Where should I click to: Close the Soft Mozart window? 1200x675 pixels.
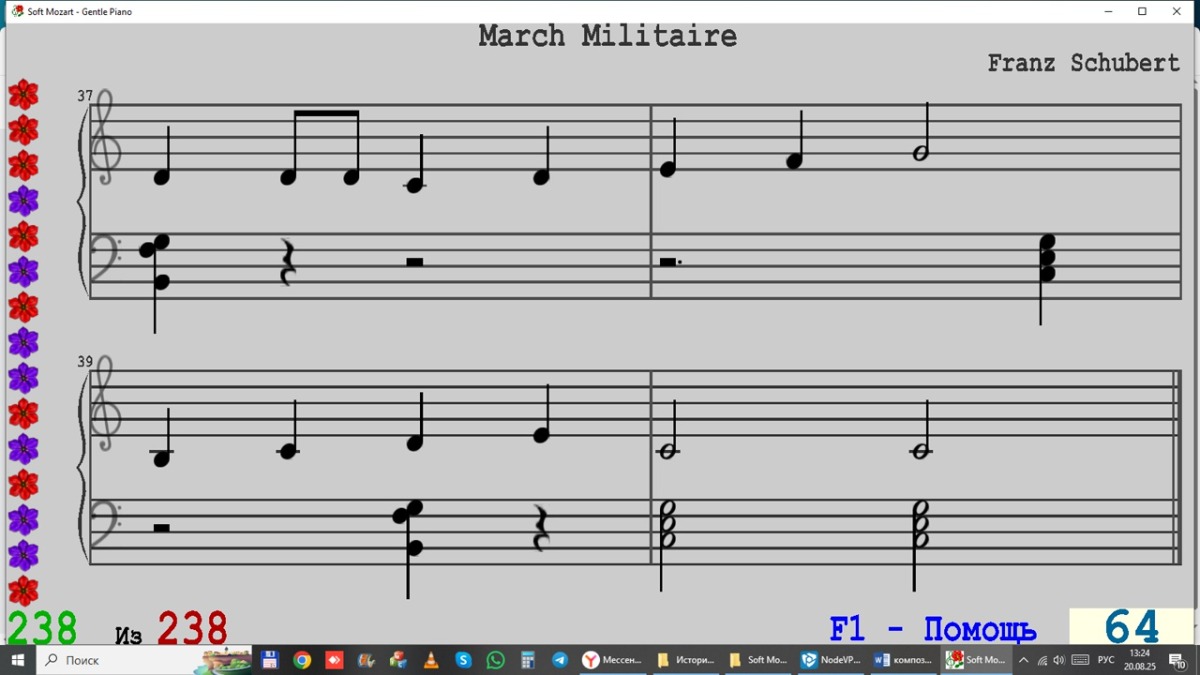coord(1177,11)
